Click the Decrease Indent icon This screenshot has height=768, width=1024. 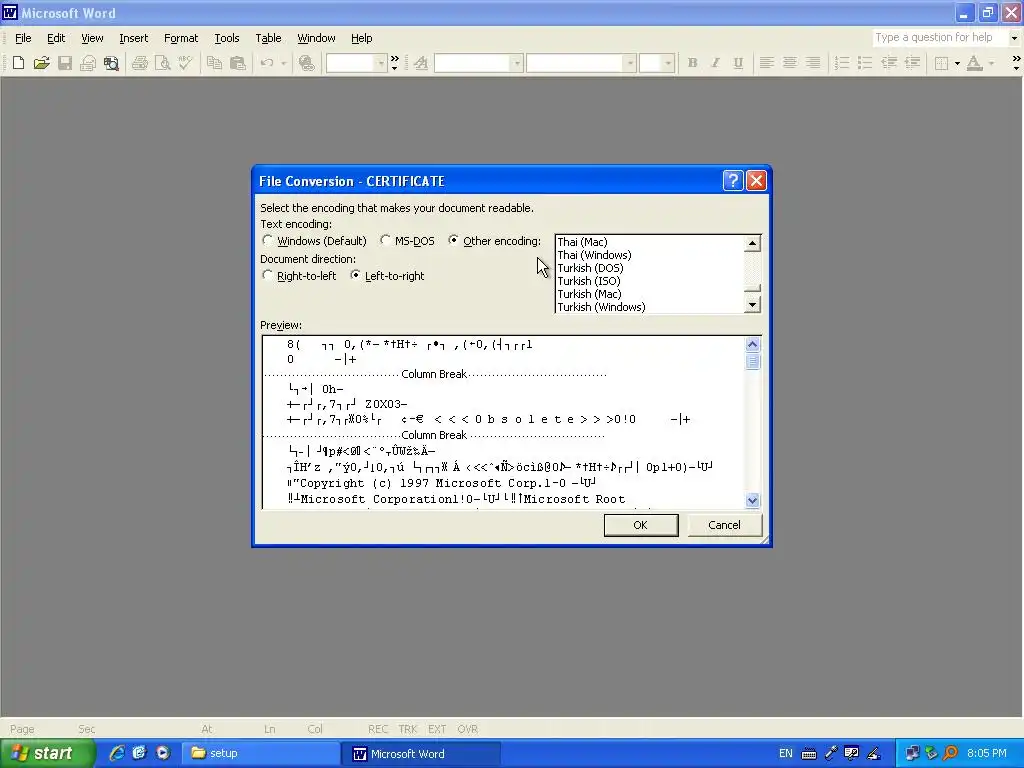tap(888, 63)
